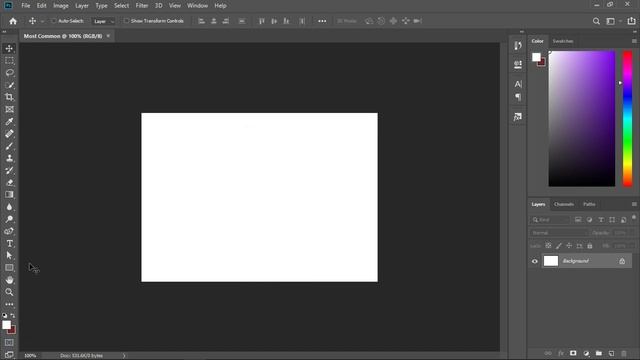Screen dimensions: 640x360
Task: Select the History Brush tool
Action: (9, 171)
